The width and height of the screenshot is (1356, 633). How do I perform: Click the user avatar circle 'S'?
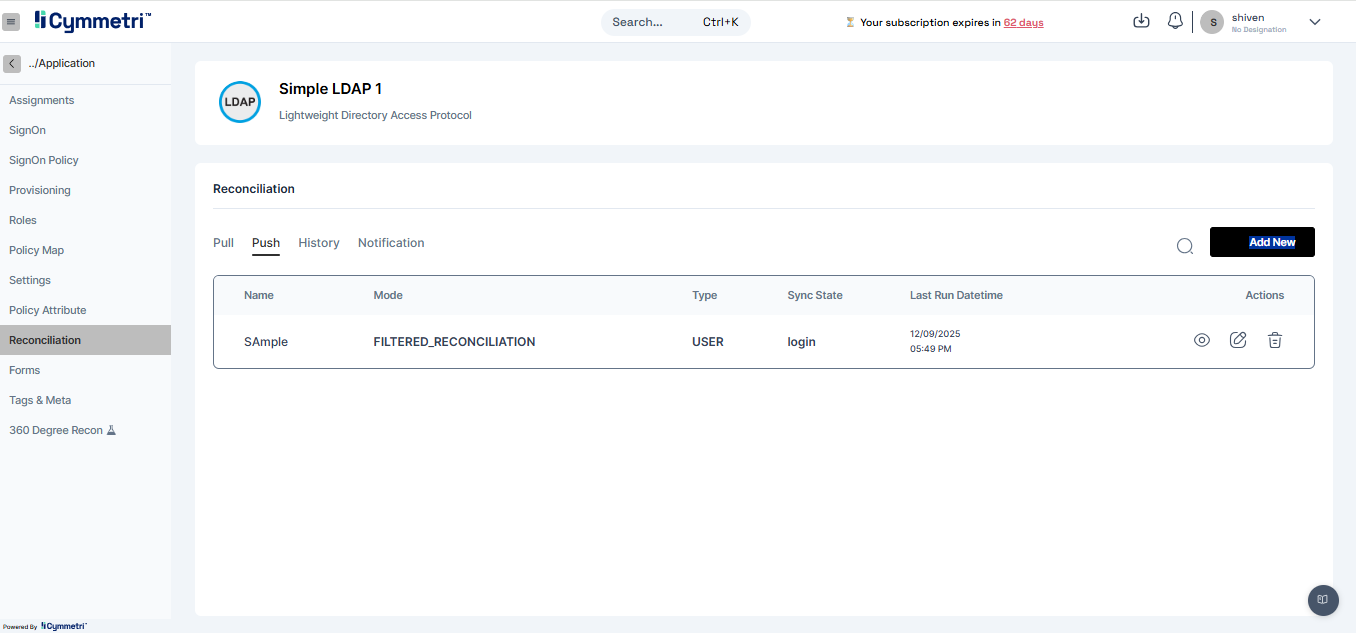pyautogui.click(x=1212, y=22)
